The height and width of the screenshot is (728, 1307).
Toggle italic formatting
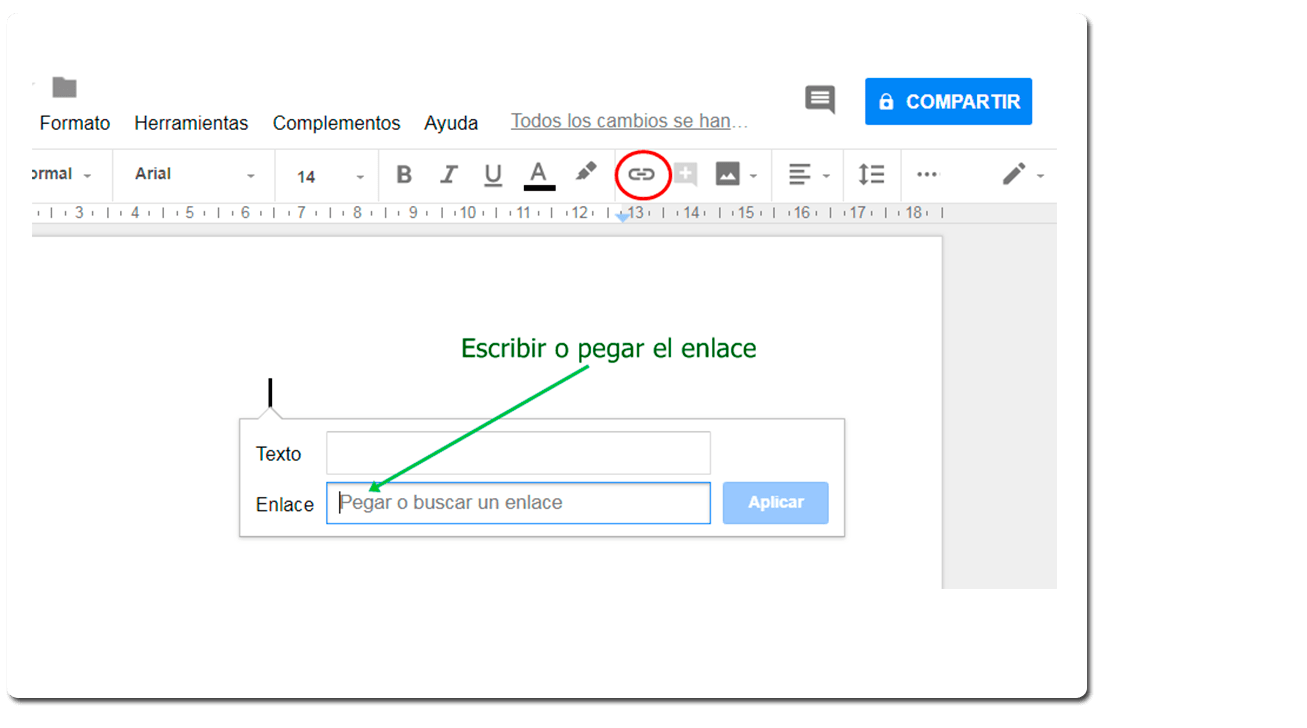[x=449, y=175]
